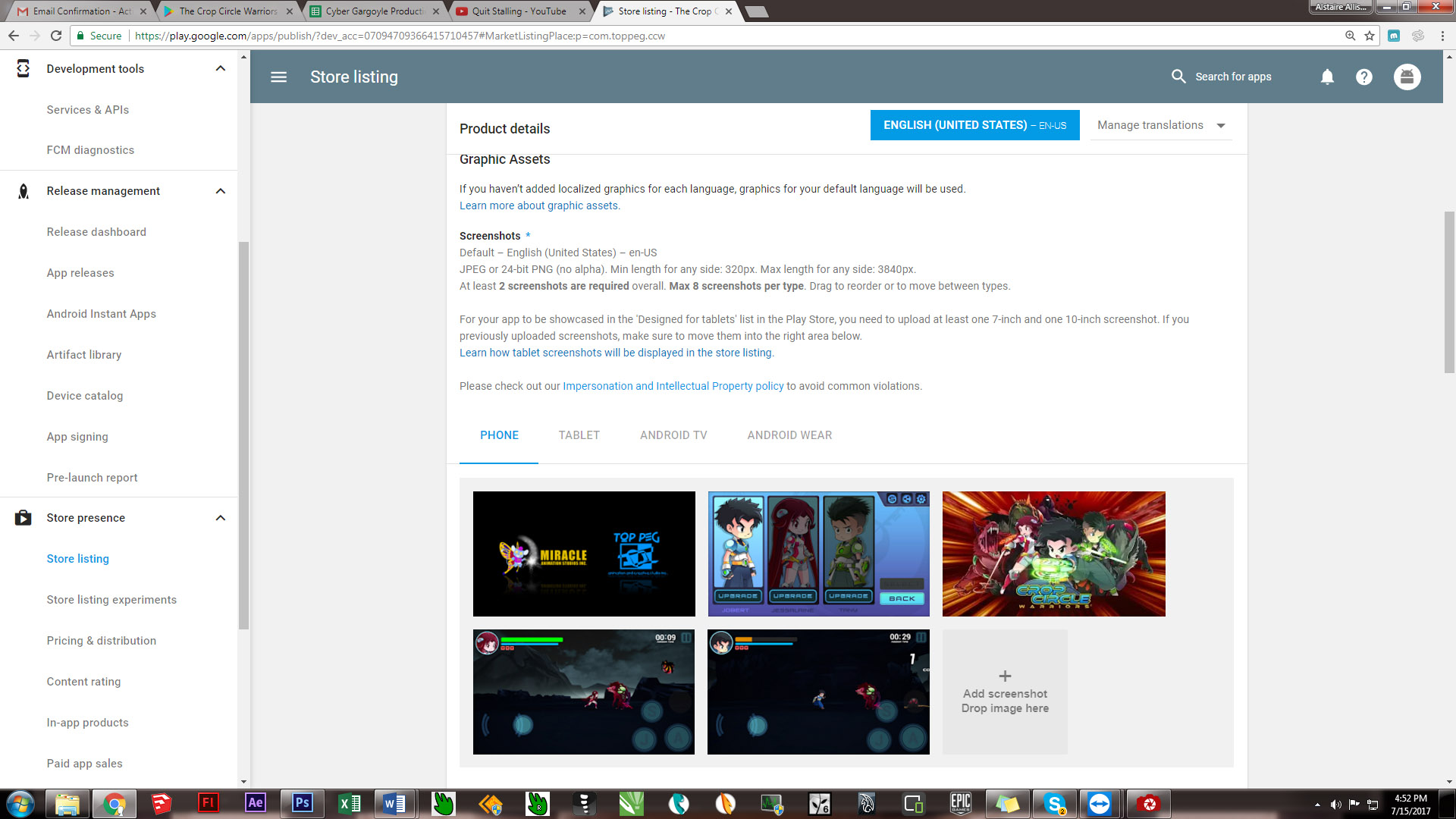1456x819 pixels.
Task: Select the Crop Circle Warriors artwork thumbnail
Action: [x=1053, y=554]
